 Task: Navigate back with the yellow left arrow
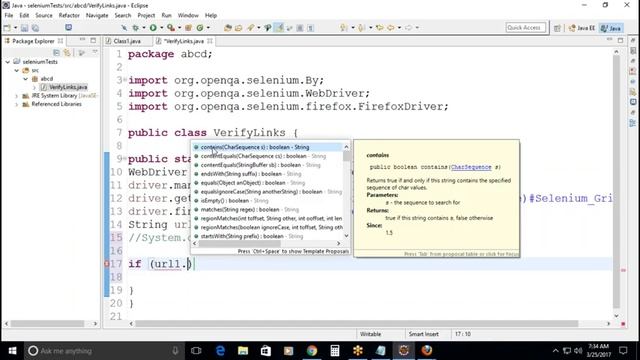coord(391,28)
